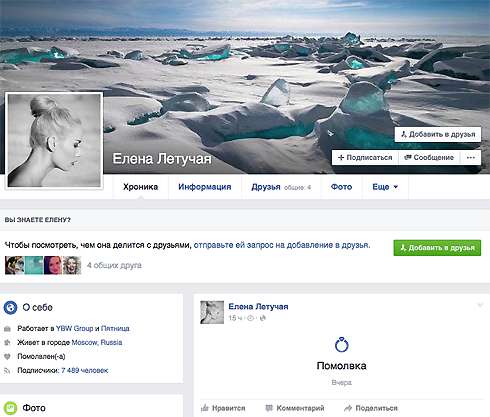This screenshot has height=417, width=490.
Task: Click the home location icon
Action: 7,343
